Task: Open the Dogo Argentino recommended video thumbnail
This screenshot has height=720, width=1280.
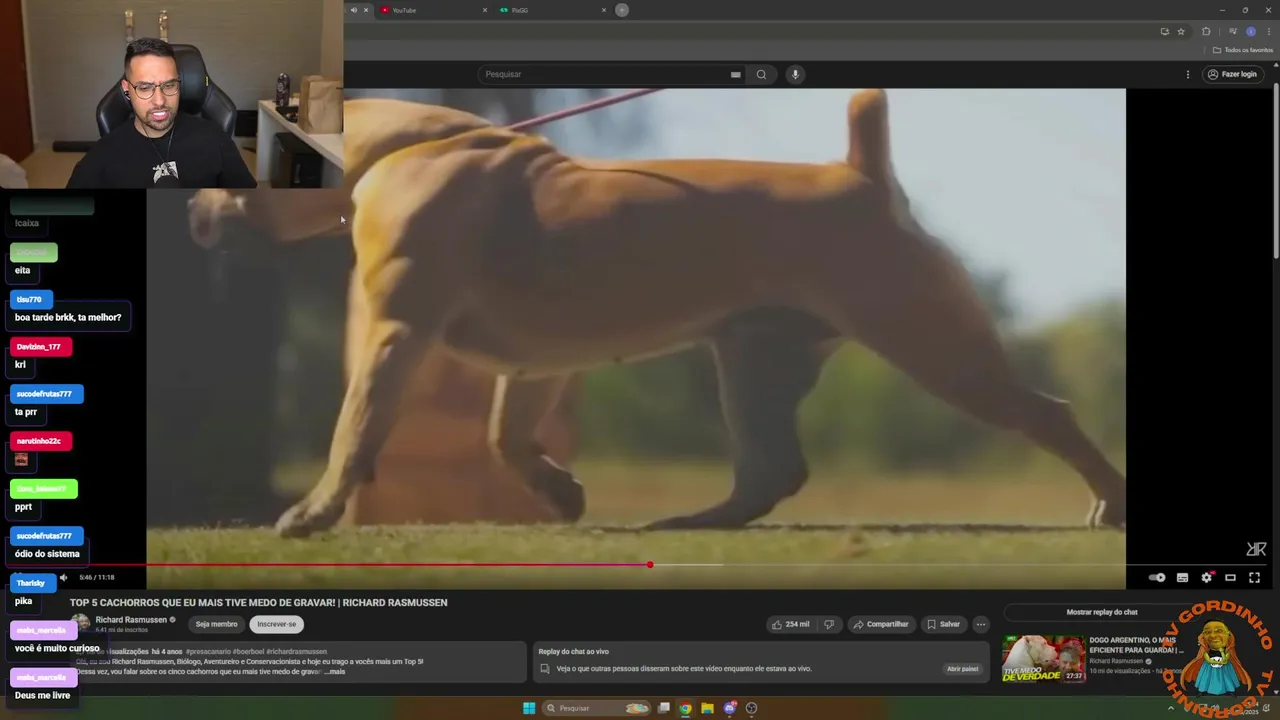Action: click(x=1043, y=659)
